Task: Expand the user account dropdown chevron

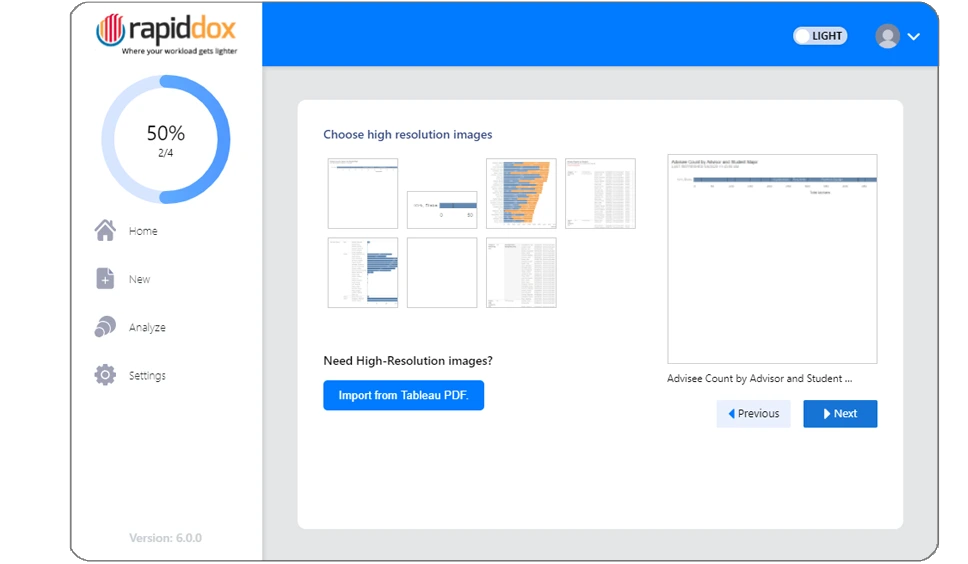Action: [x=914, y=36]
